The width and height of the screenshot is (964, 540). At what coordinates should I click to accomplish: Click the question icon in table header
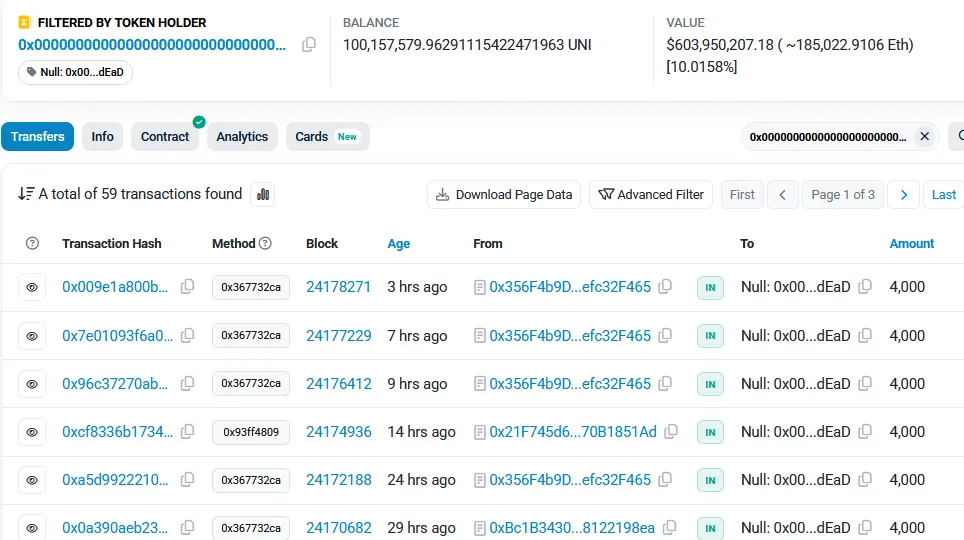[32, 243]
